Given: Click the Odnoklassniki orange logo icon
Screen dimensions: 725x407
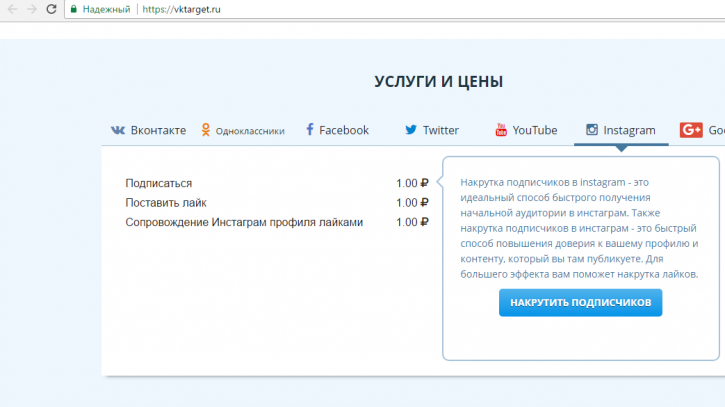Looking at the screenshot, I should click(206, 130).
